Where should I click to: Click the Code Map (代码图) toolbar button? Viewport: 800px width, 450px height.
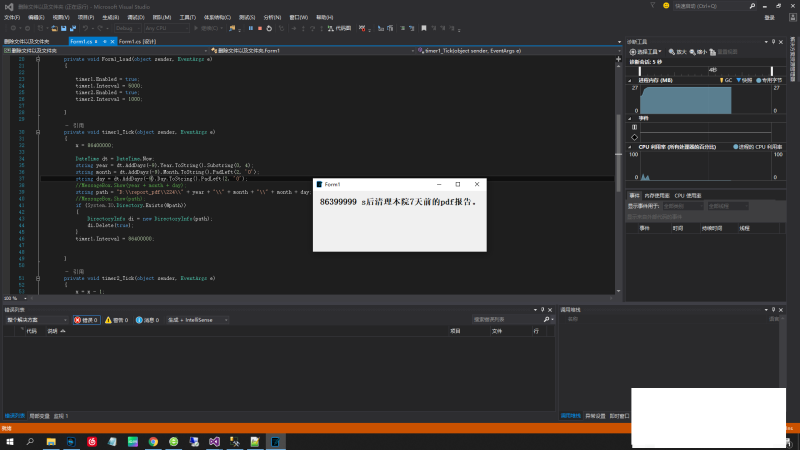click(x=339, y=29)
